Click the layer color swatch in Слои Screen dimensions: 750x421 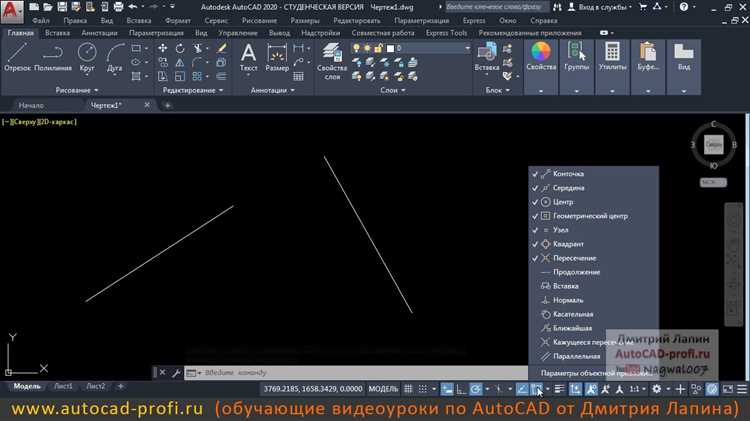point(390,48)
